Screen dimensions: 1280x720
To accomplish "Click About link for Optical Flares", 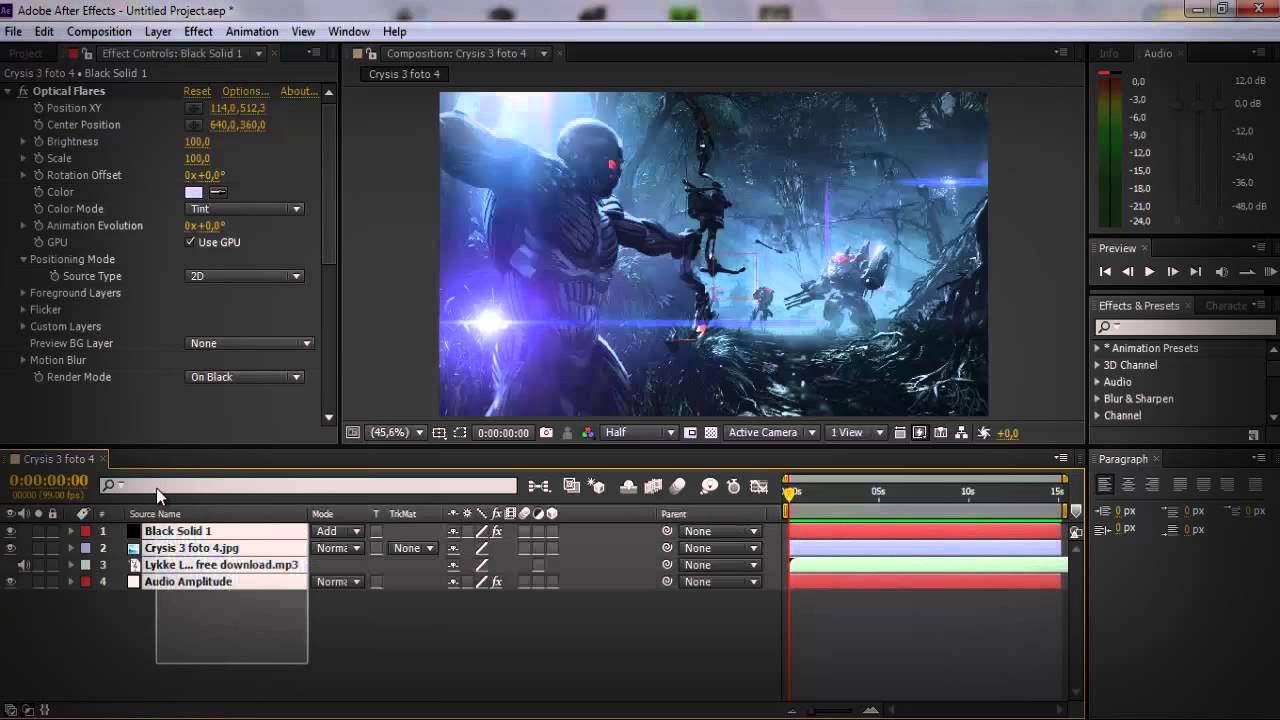I will coord(298,91).
